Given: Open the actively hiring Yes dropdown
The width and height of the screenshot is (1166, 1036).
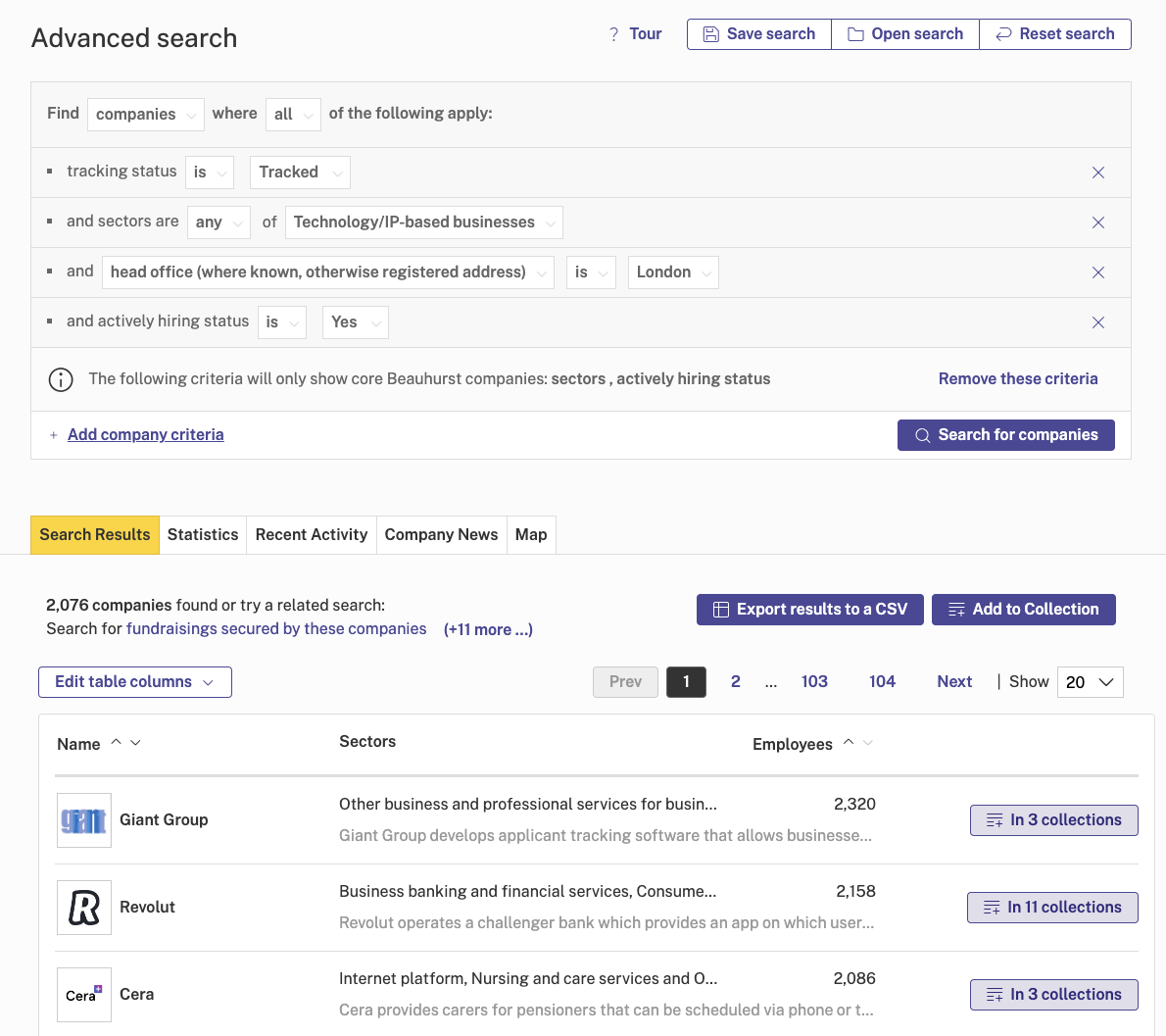Looking at the screenshot, I should coord(356,322).
